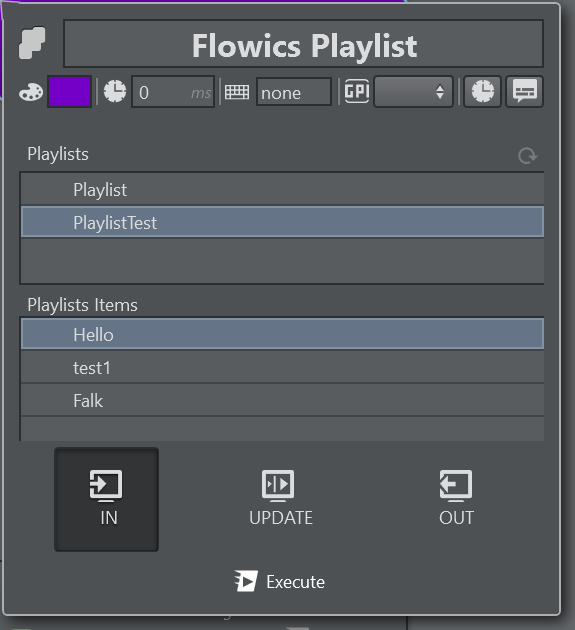
Task: Click the color palette icon
Action: 31,92
